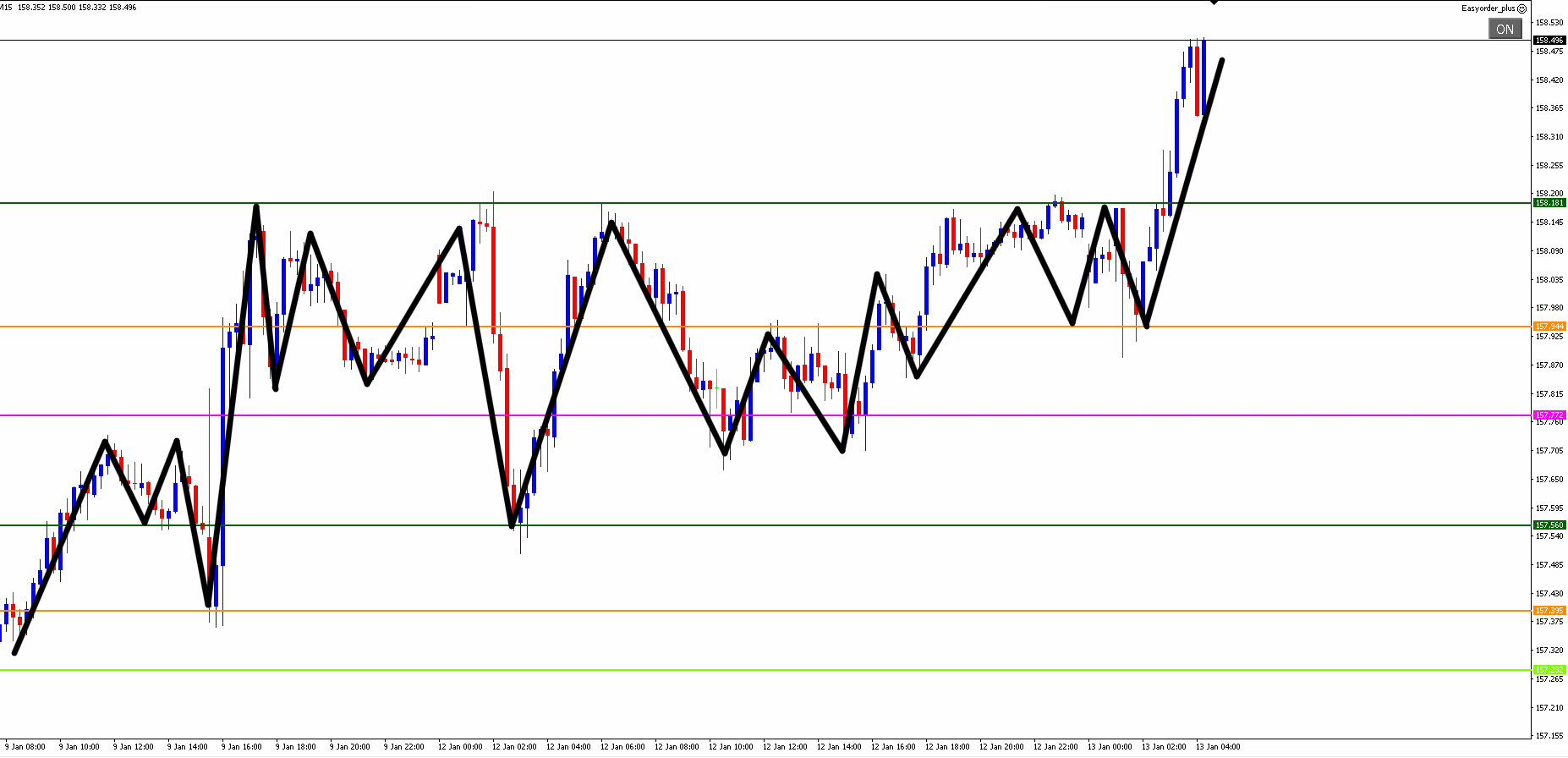The image size is (1568, 758).
Task: Click the 12 Jan 16:00 time label
Action: tap(893, 747)
